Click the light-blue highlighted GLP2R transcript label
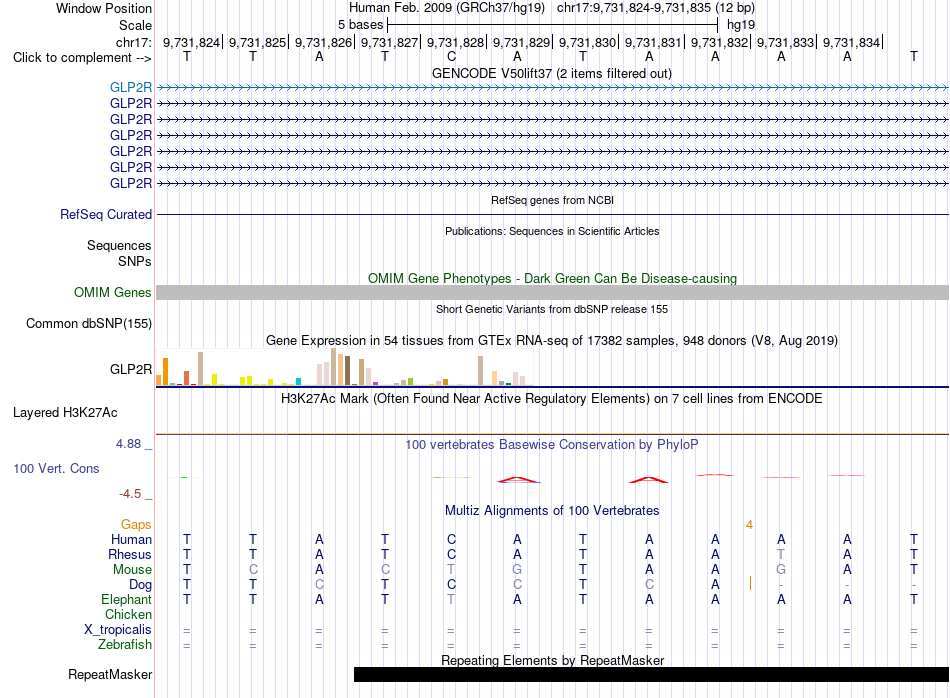The height and width of the screenshot is (698, 950). (x=131, y=87)
